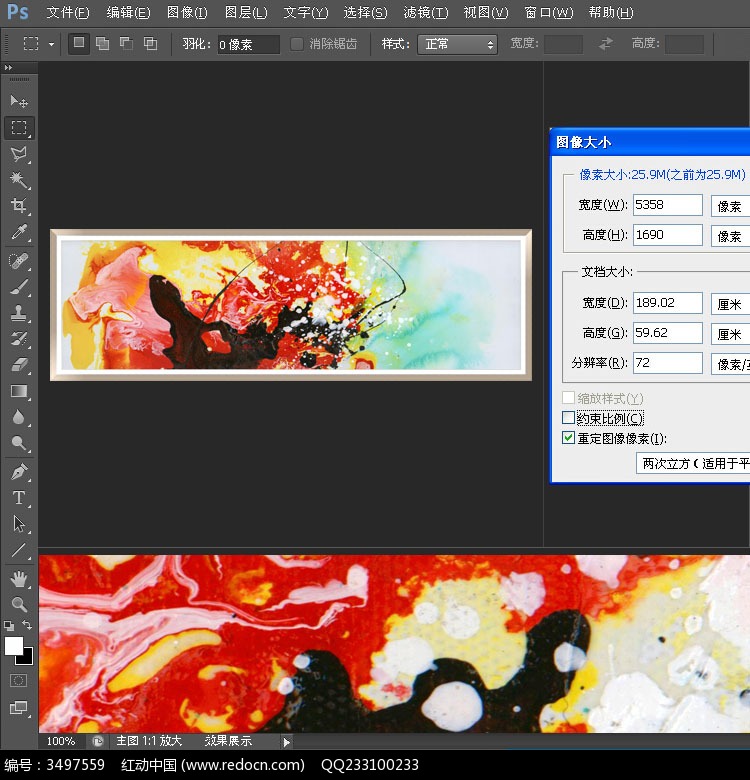Viewport: 750px width, 780px height.
Task: Select the Magic Wand tool
Action: click(19, 180)
